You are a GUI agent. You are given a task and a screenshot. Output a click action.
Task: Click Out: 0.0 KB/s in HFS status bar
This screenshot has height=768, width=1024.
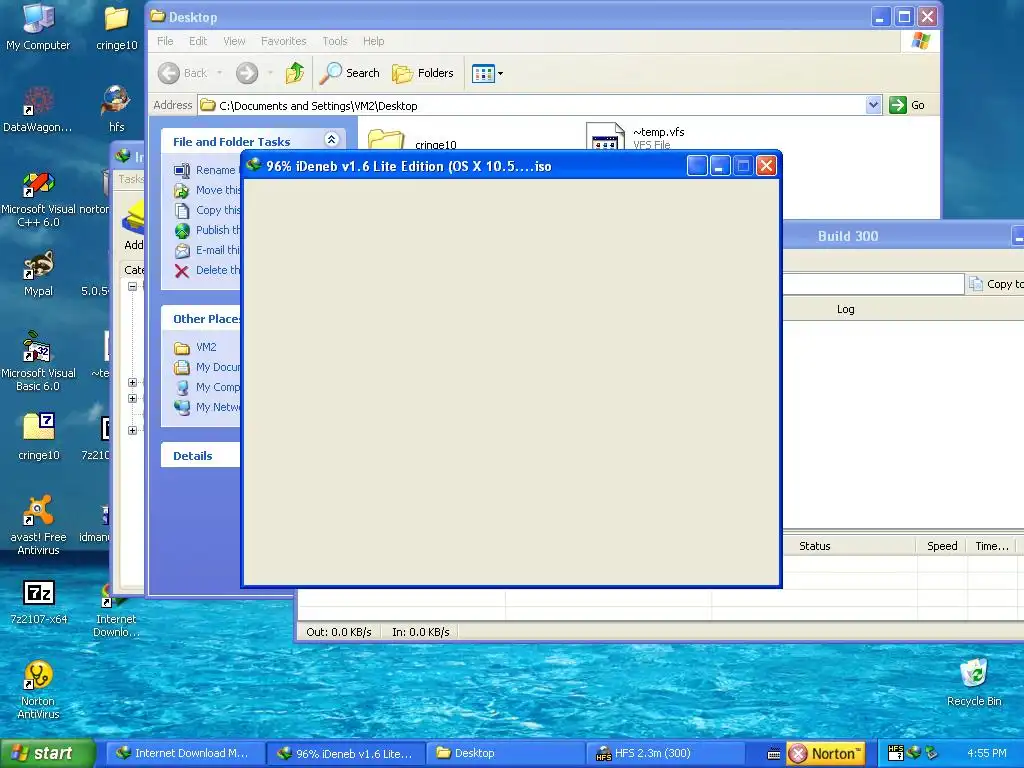pyautogui.click(x=338, y=632)
